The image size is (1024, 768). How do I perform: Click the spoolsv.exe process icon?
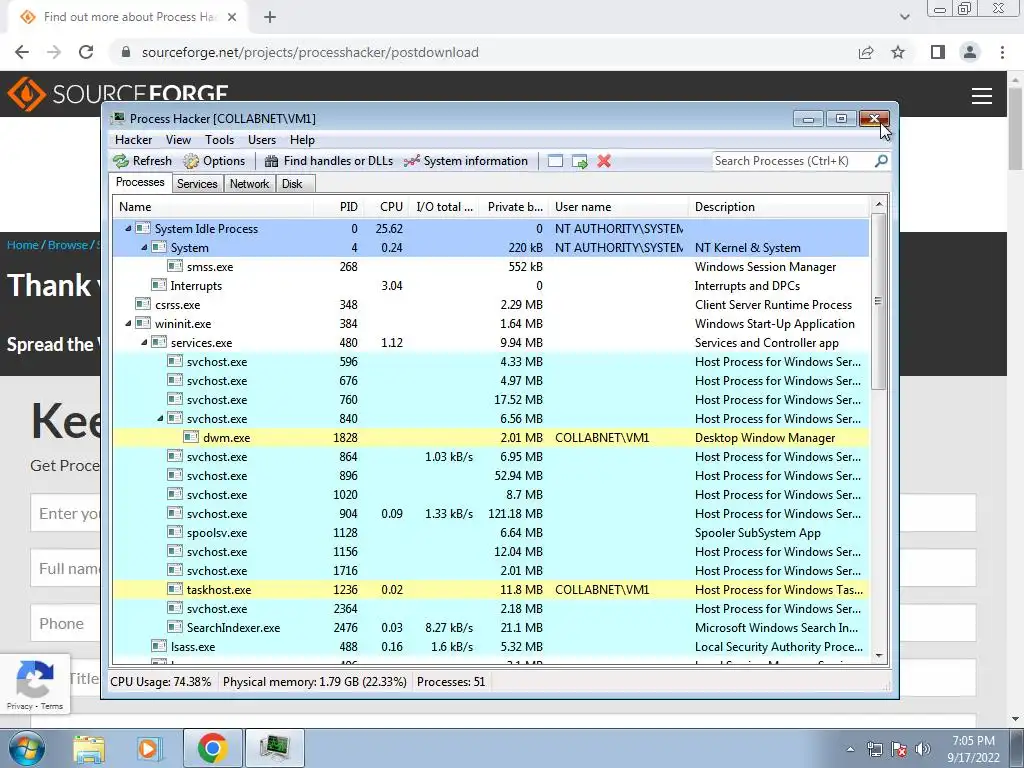174,533
